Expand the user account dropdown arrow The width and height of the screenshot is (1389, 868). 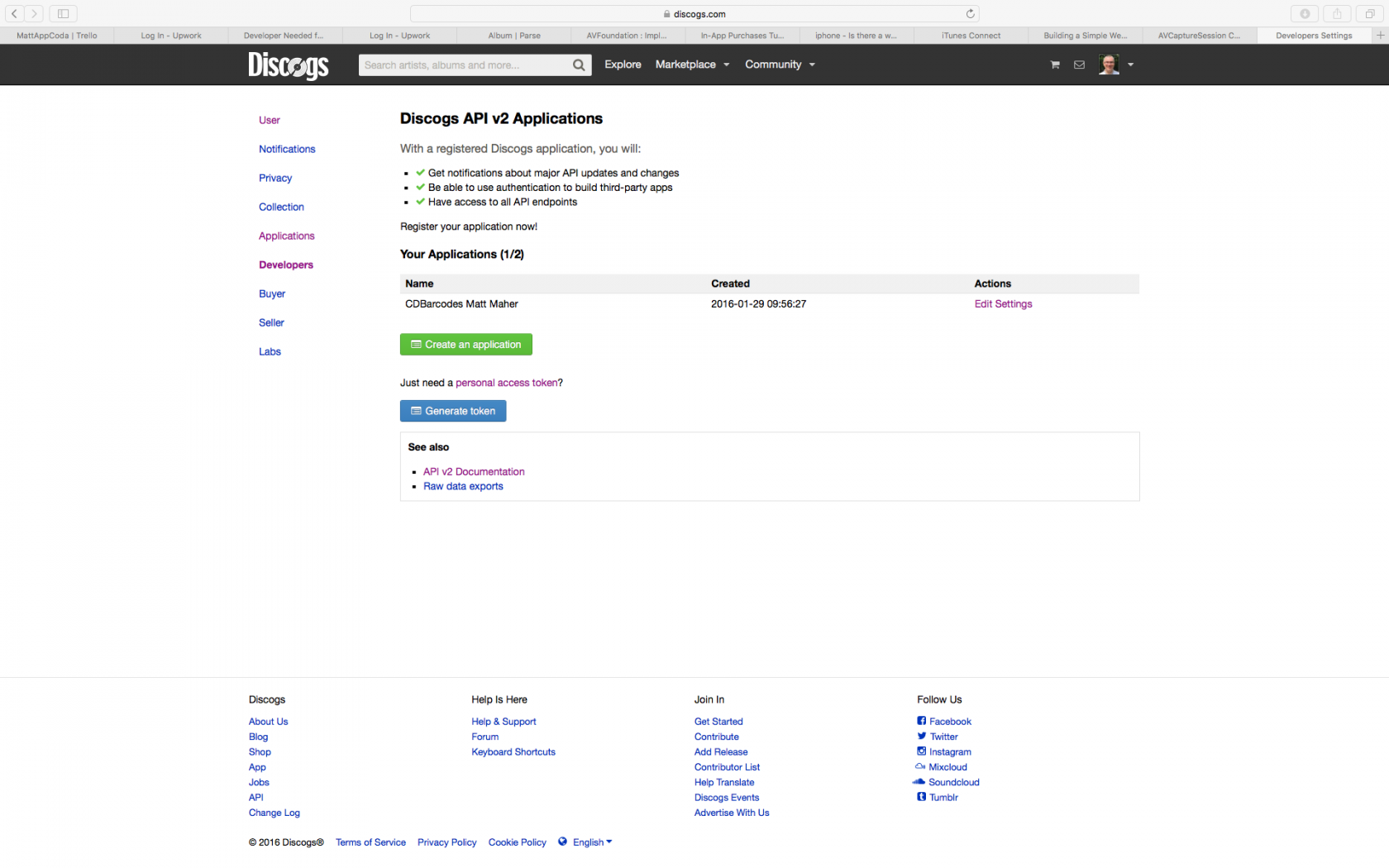click(x=1130, y=64)
